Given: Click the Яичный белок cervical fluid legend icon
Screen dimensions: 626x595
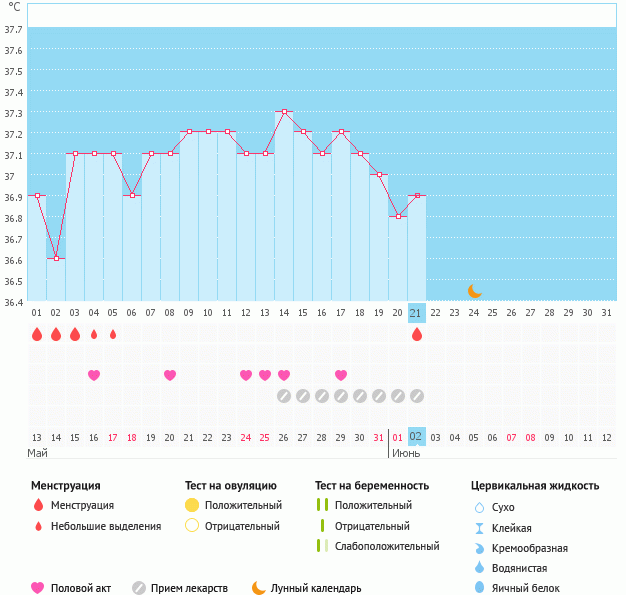Looking at the screenshot, I should pyautogui.click(x=479, y=588).
